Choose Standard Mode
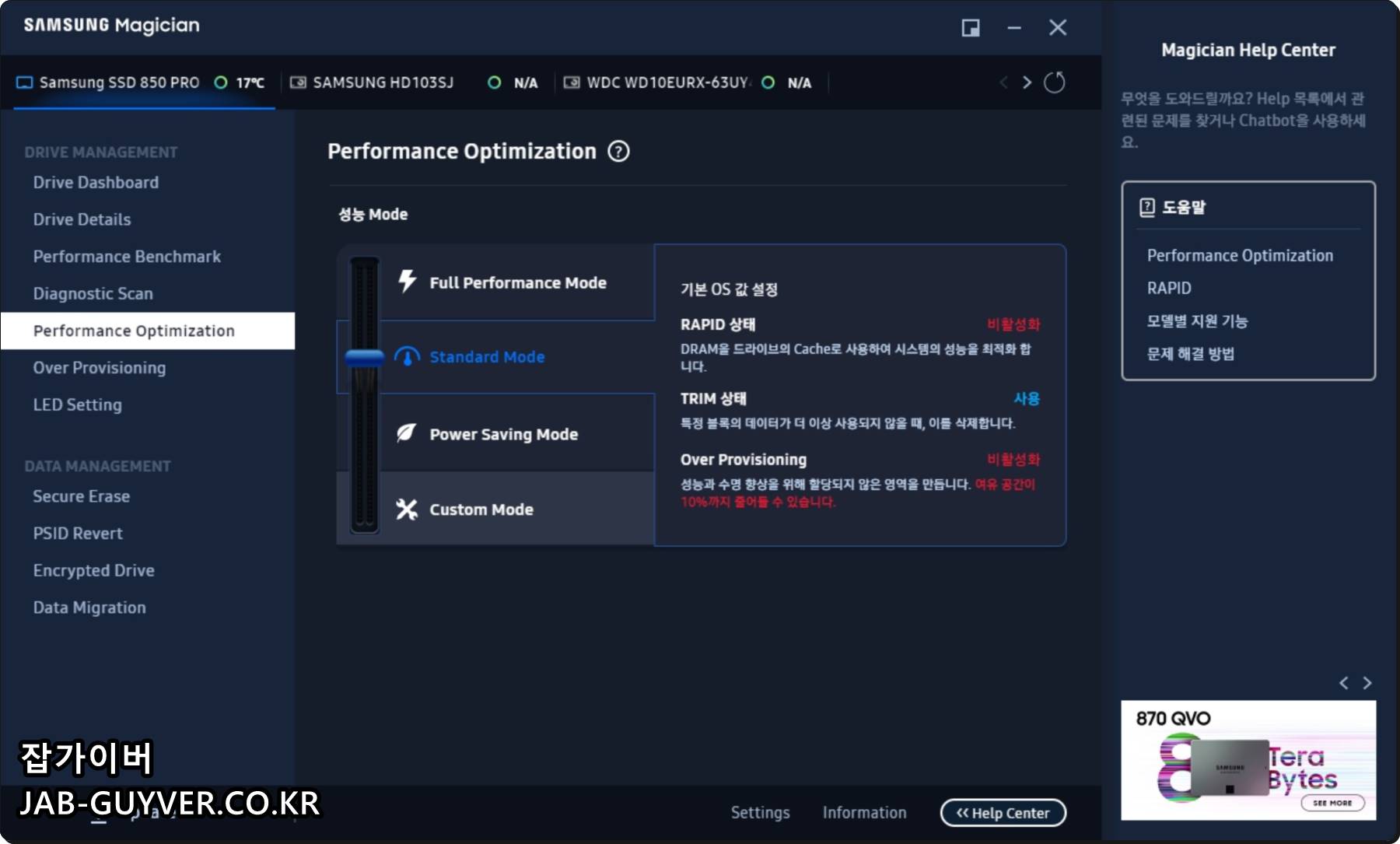Screen dimensions: 1400x844 pyautogui.click(x=516, y=357)
